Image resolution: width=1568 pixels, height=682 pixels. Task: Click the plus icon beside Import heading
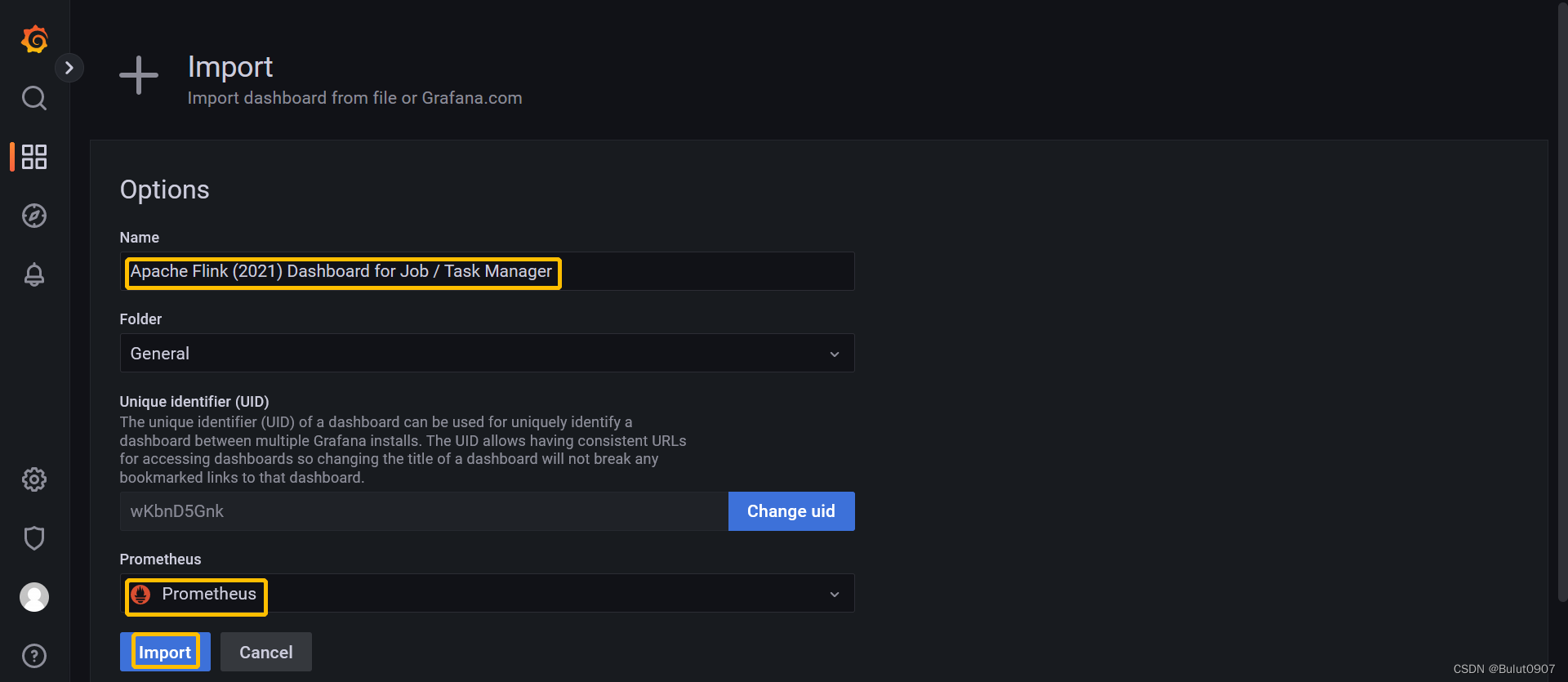click(x=139, y=75)
